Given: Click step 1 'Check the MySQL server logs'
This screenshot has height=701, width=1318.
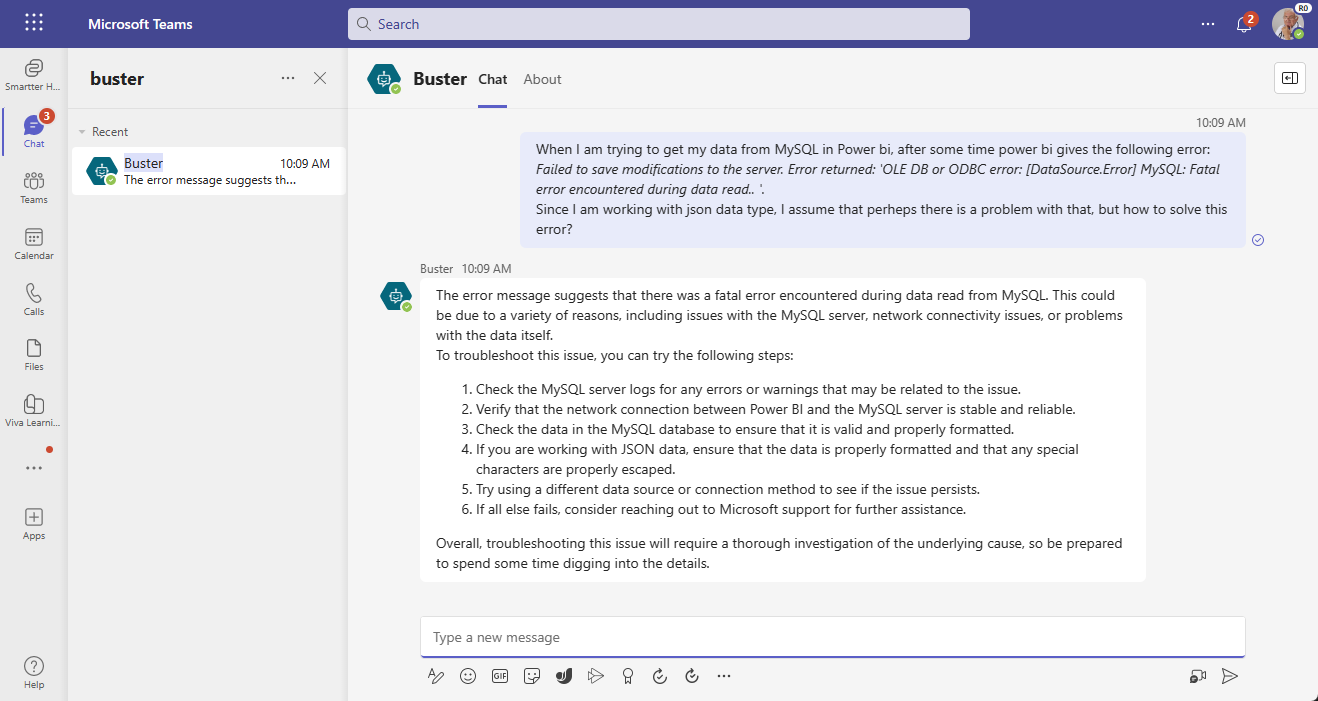Looking at the screenshot, I should (748, 389).
